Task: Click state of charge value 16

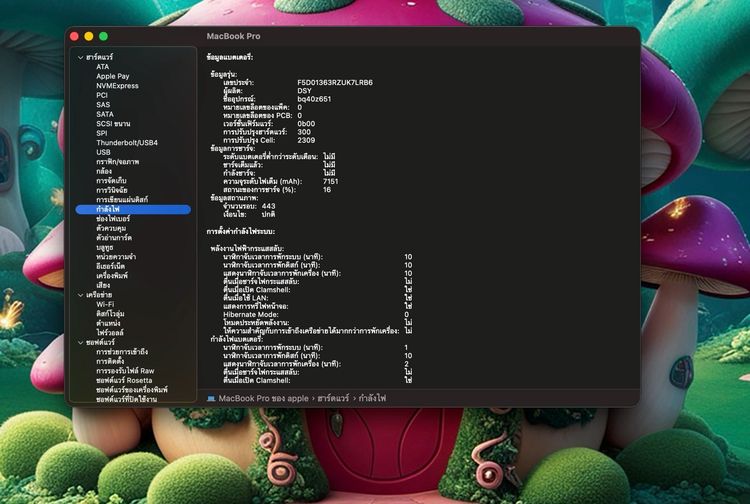Action: tap(327, 189)
